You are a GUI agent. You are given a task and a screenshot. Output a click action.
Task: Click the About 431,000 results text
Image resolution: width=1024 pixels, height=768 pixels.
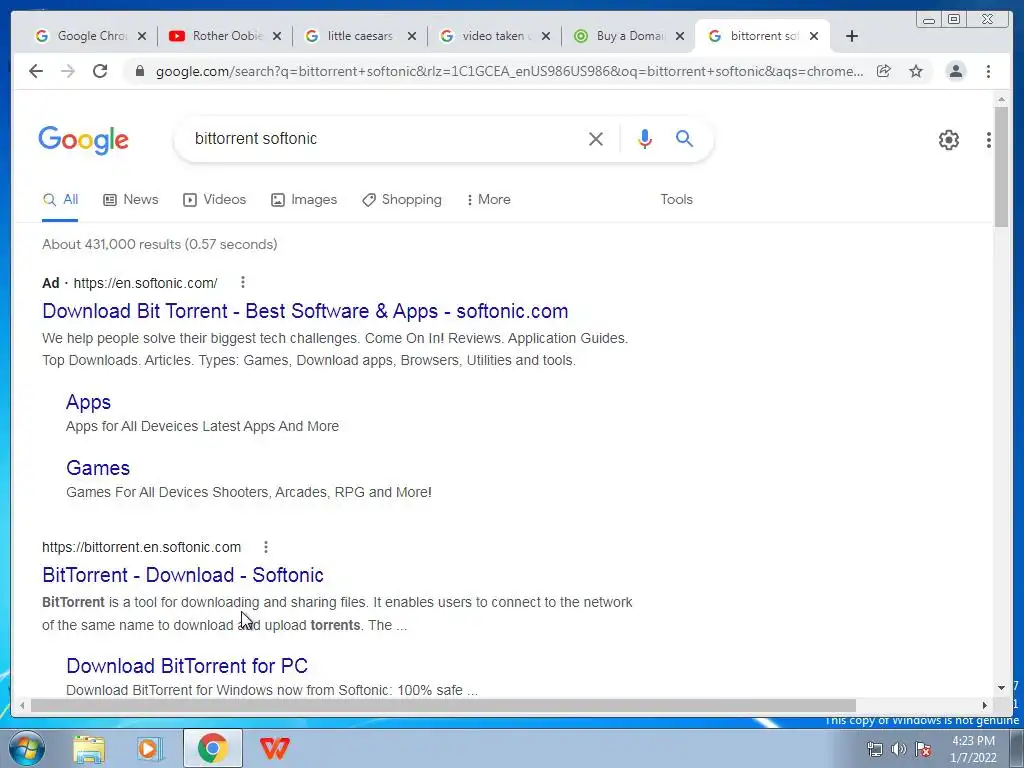(160, 244)
